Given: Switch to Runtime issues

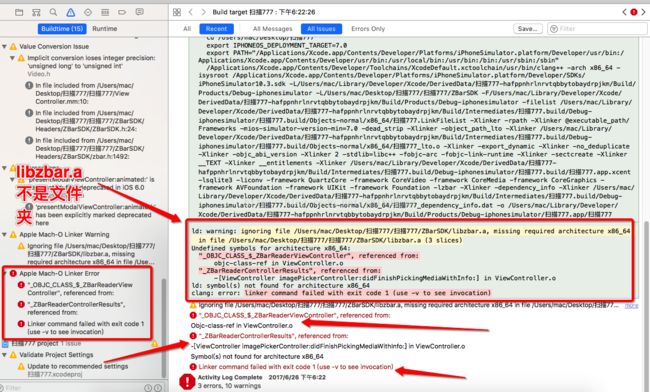Looking at the screenshot, I should coord(104,29).
